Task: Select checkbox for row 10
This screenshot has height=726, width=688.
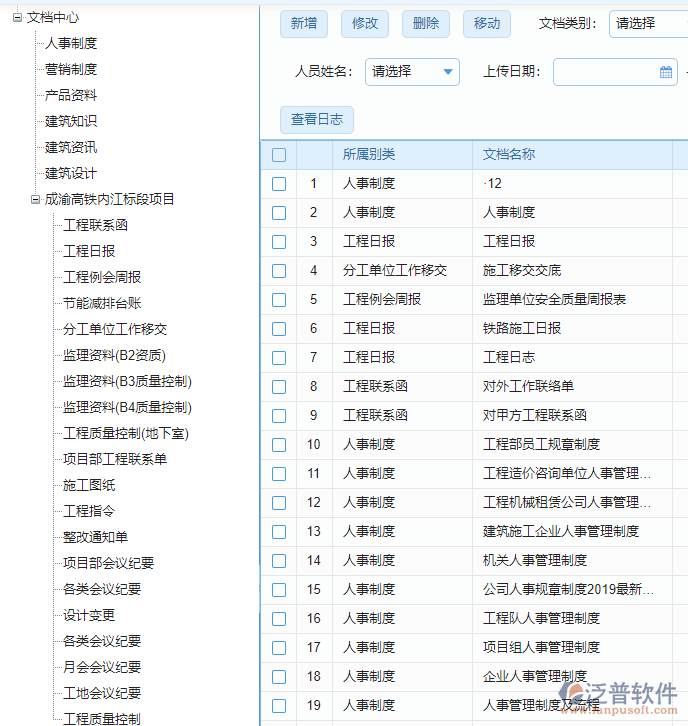Action: click(x=279, y=445)
